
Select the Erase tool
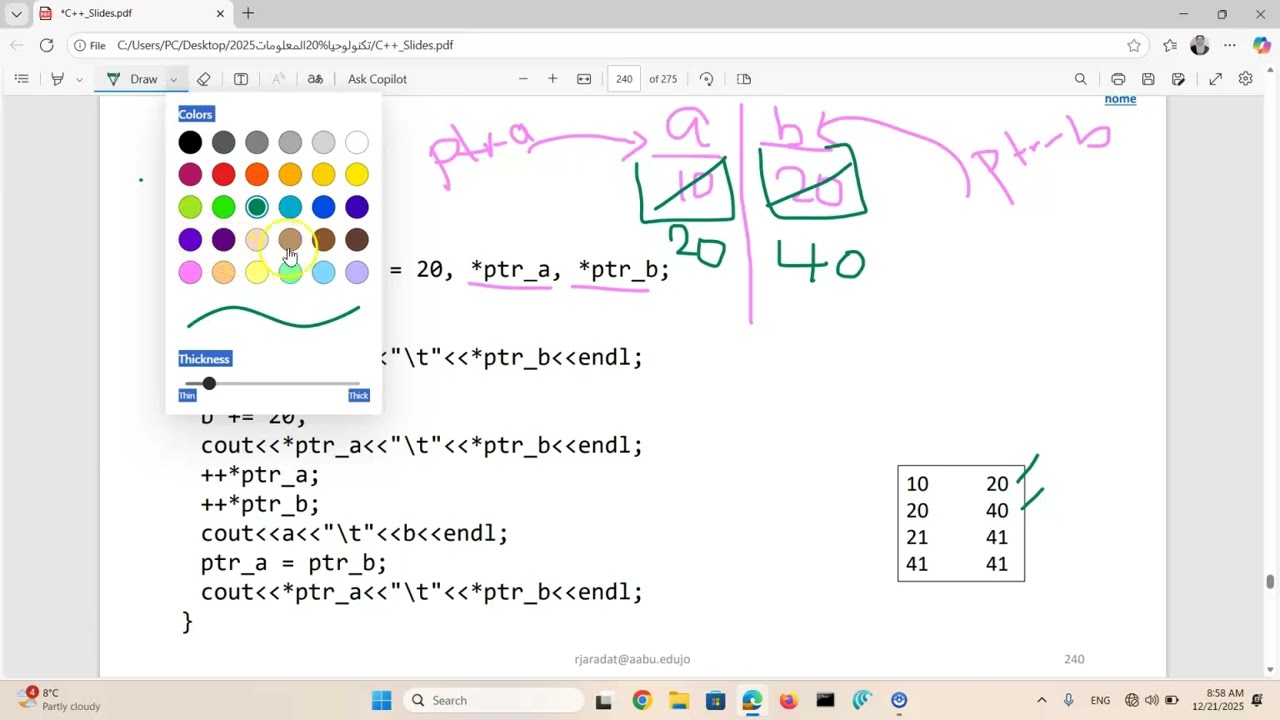click(204, 79)
